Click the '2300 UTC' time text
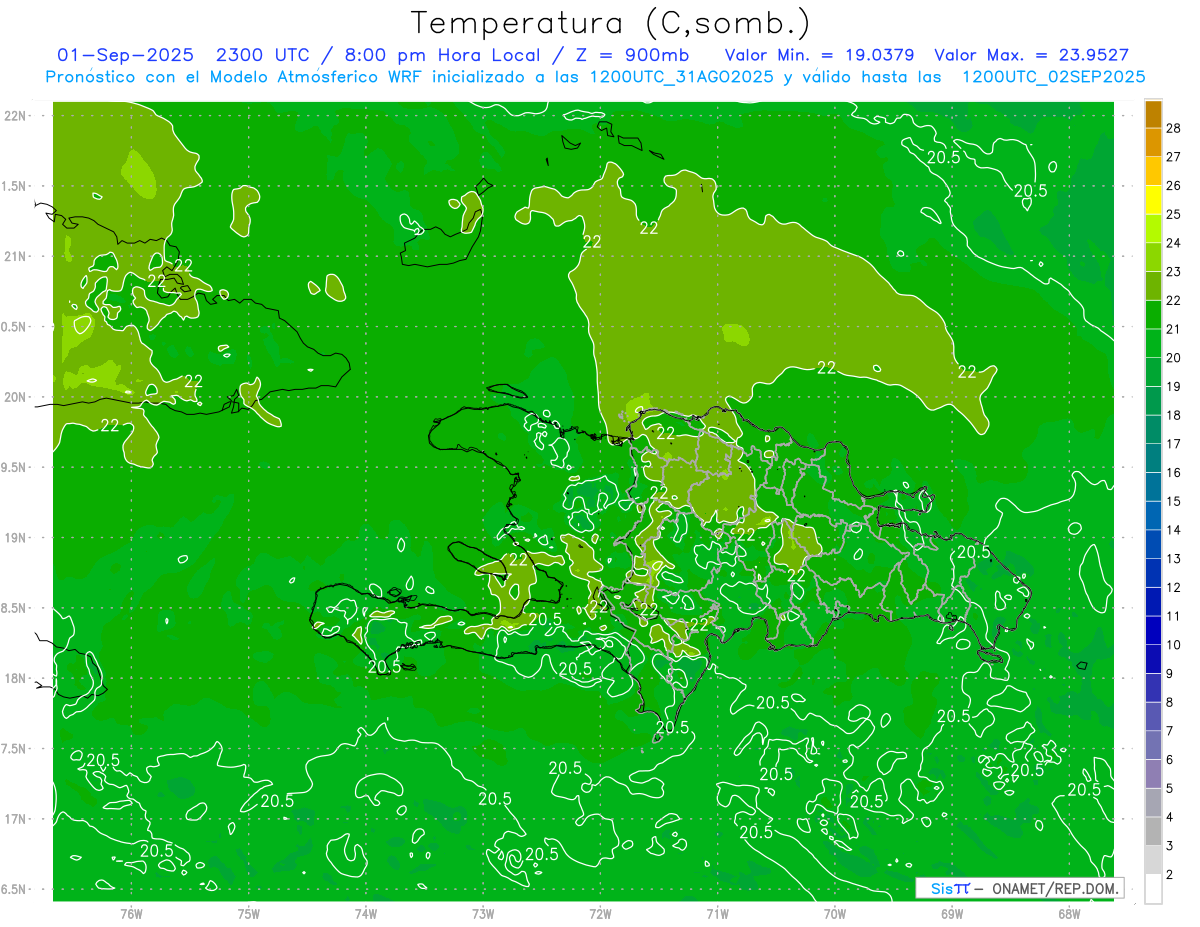This screenshot has height=927, width=1200. click(262, 55)
